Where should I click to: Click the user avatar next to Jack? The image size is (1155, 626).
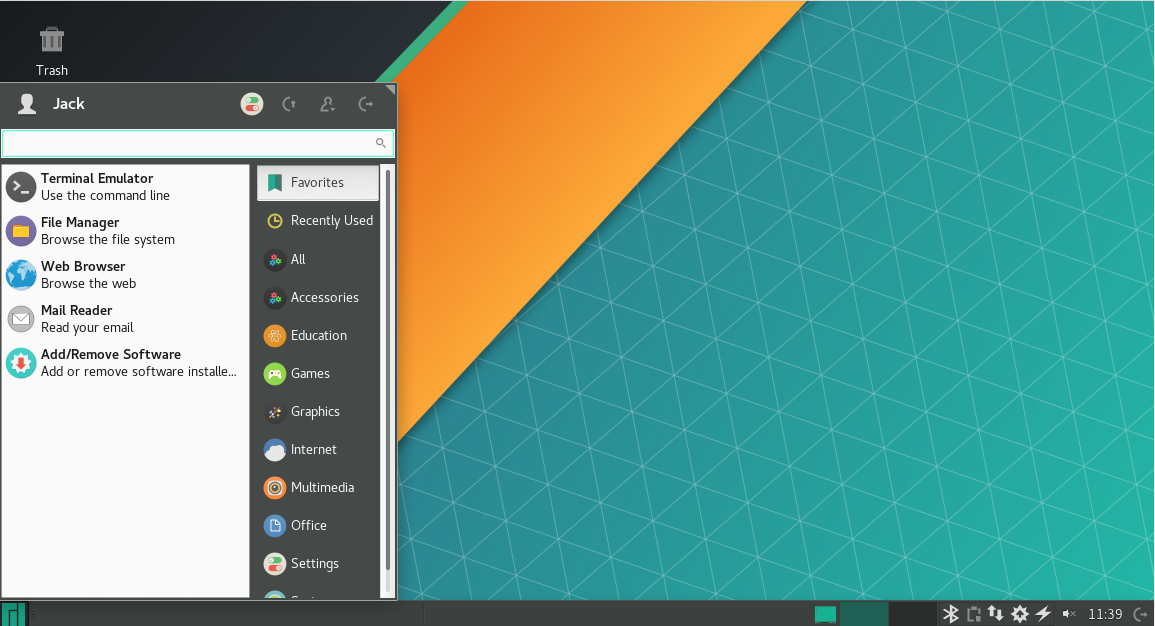click(x=25, y=104)
